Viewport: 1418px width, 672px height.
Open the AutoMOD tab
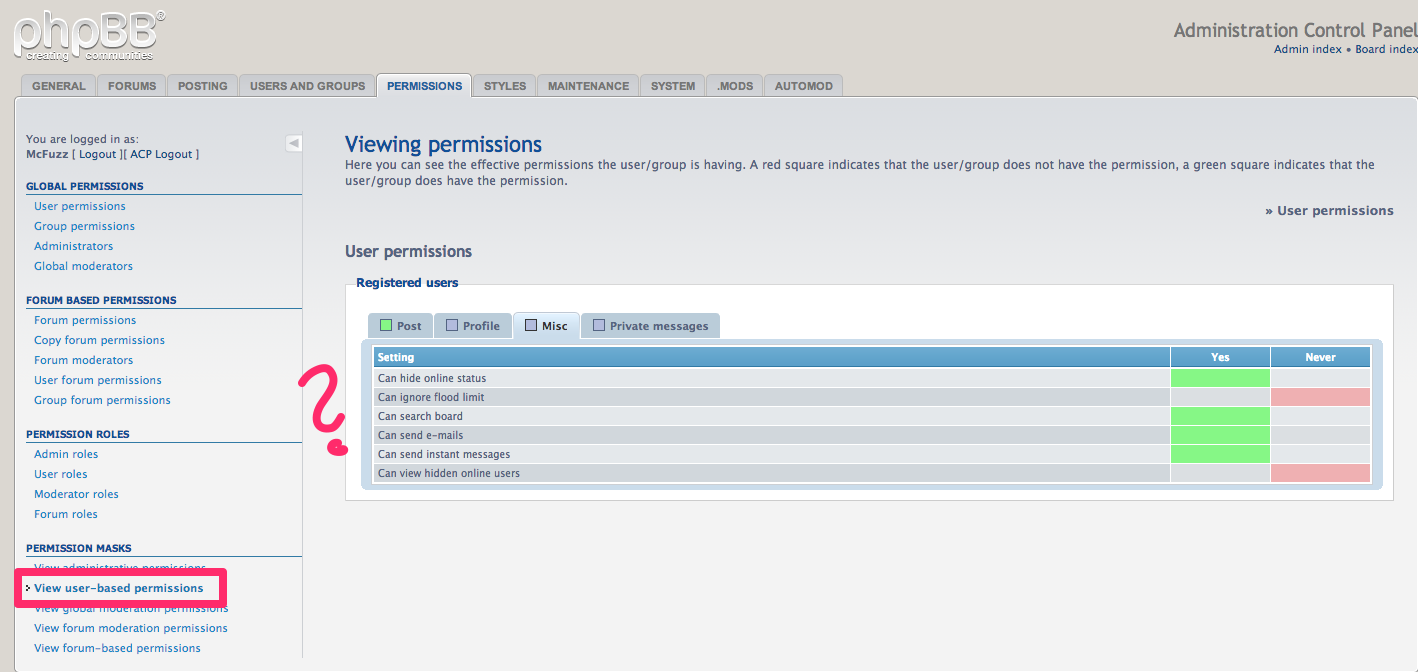click(x=804, y=86)
